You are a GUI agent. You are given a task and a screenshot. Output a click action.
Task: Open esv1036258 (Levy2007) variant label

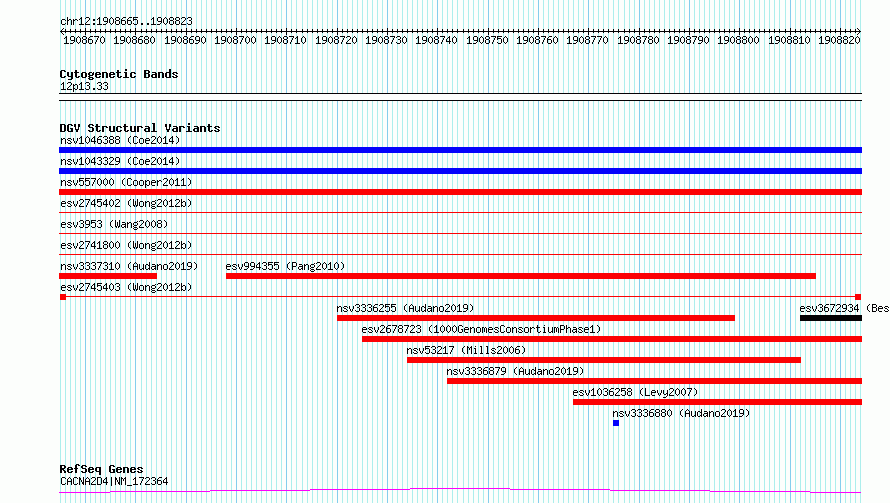click(x=635, y=392)
